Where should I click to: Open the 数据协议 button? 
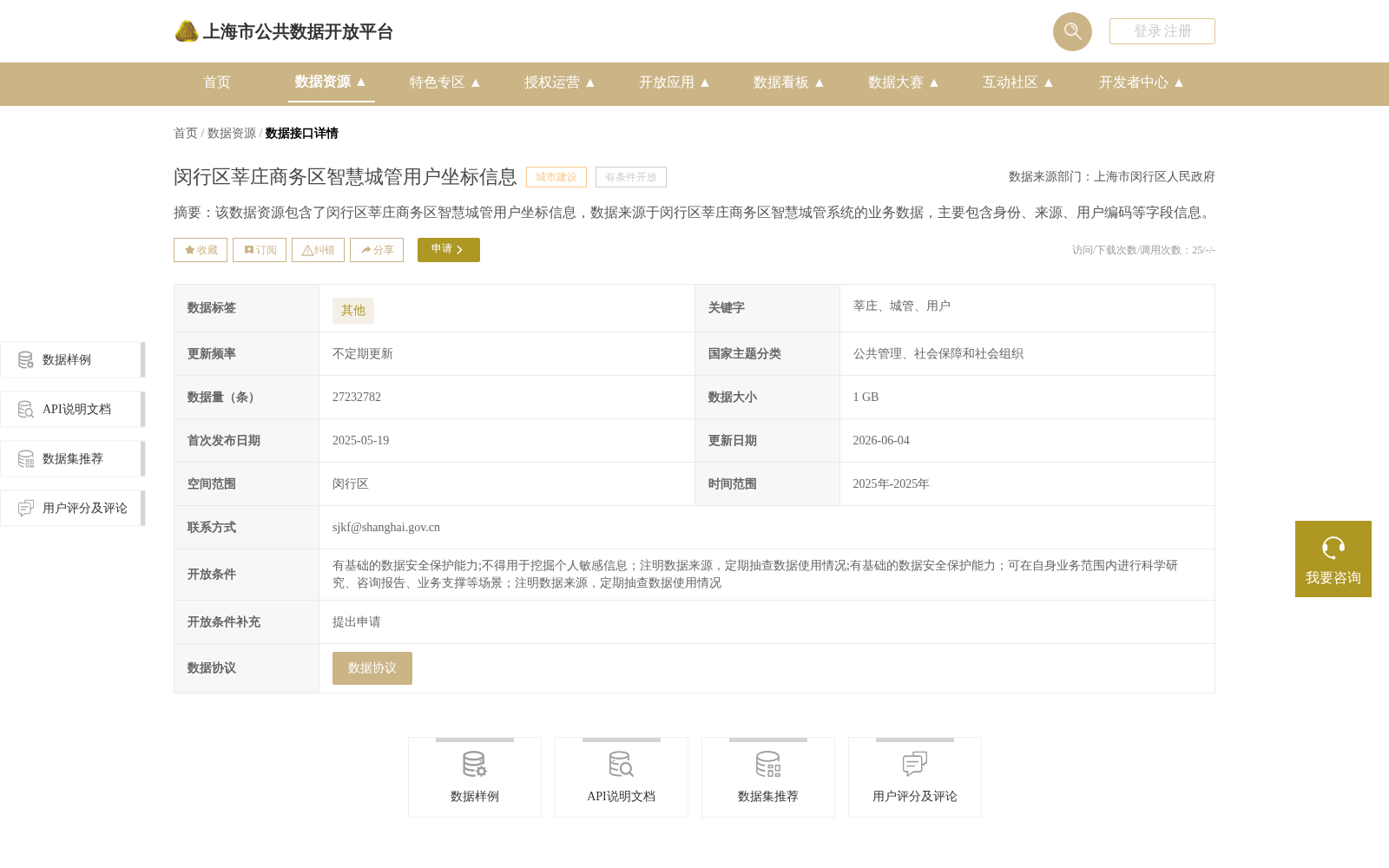(x=372, y=668)
